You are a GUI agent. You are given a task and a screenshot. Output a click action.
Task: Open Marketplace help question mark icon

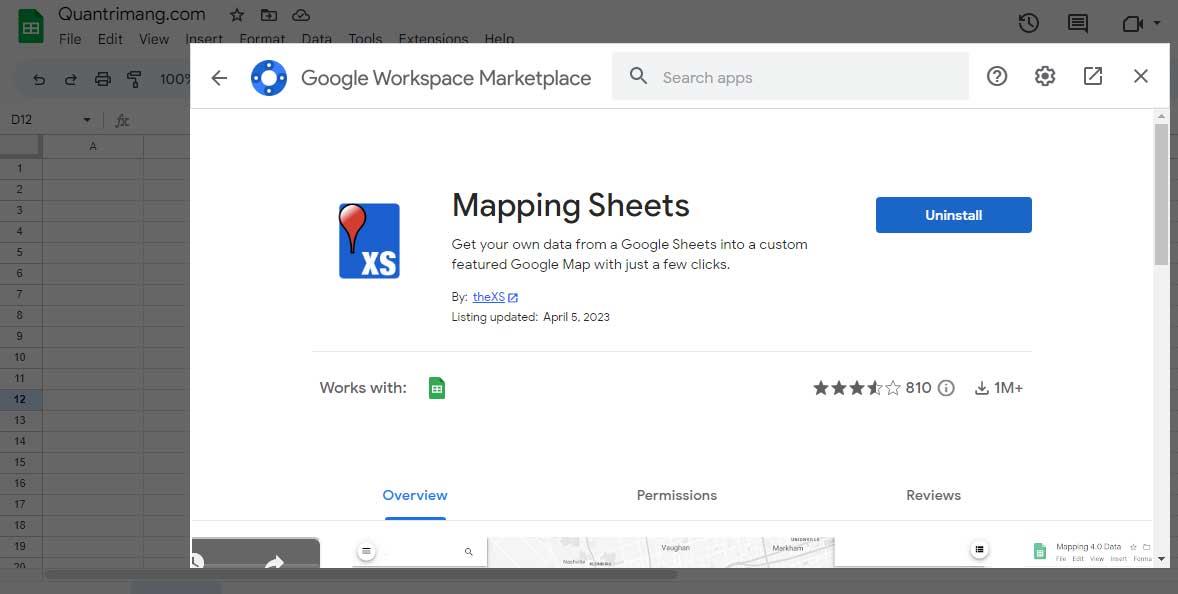click(x=997, y=76)
